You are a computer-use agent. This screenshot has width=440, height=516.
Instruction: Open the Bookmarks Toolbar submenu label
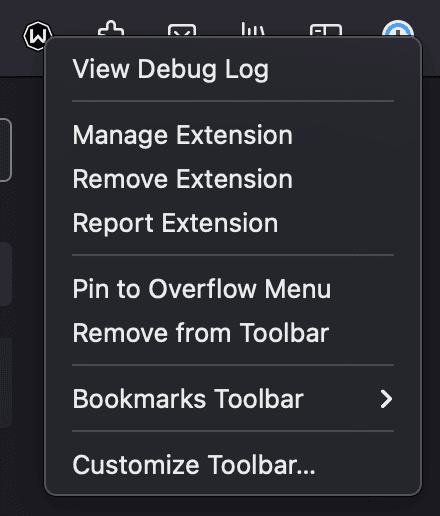(188, 399)
